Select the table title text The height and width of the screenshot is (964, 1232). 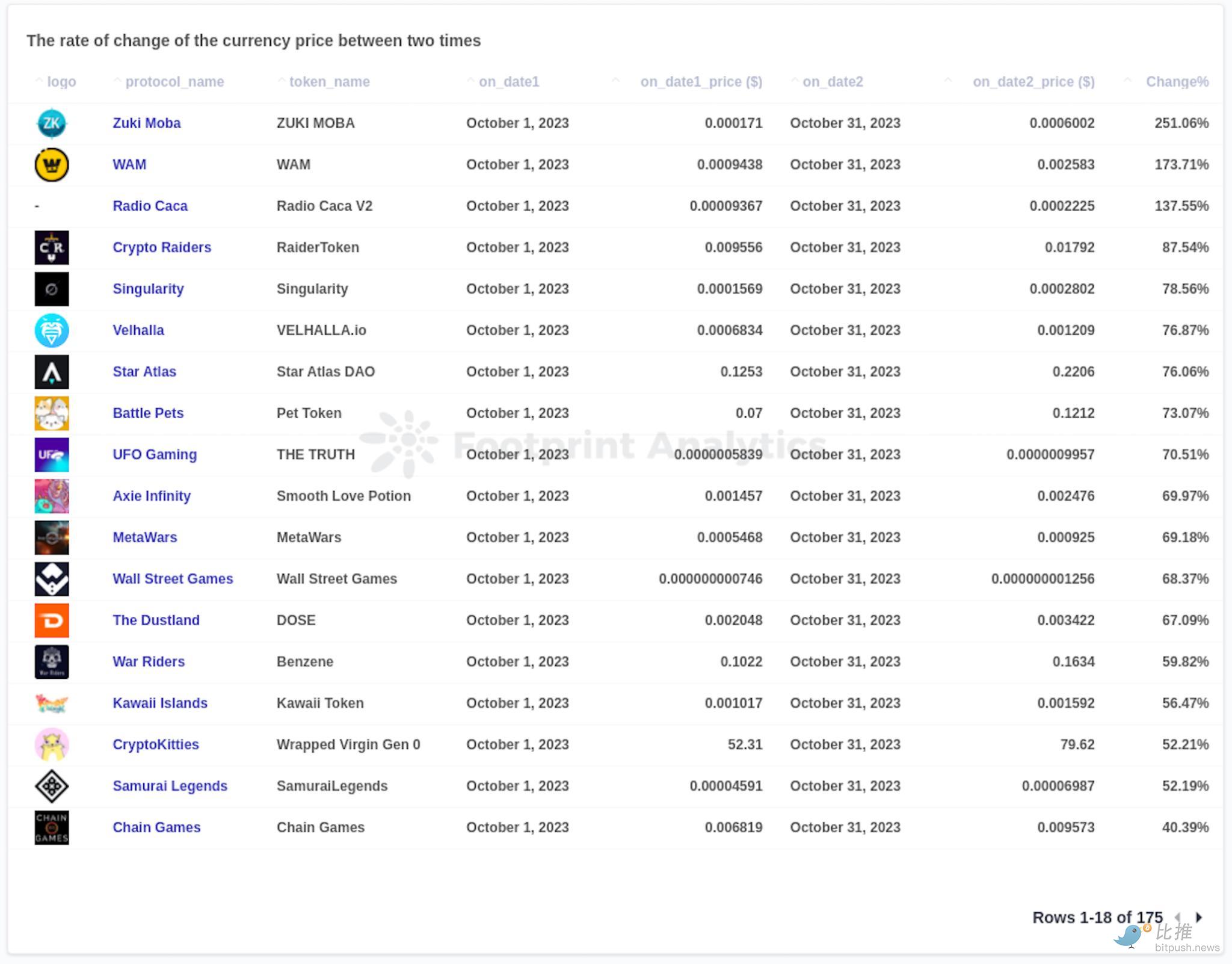point(254,41)
